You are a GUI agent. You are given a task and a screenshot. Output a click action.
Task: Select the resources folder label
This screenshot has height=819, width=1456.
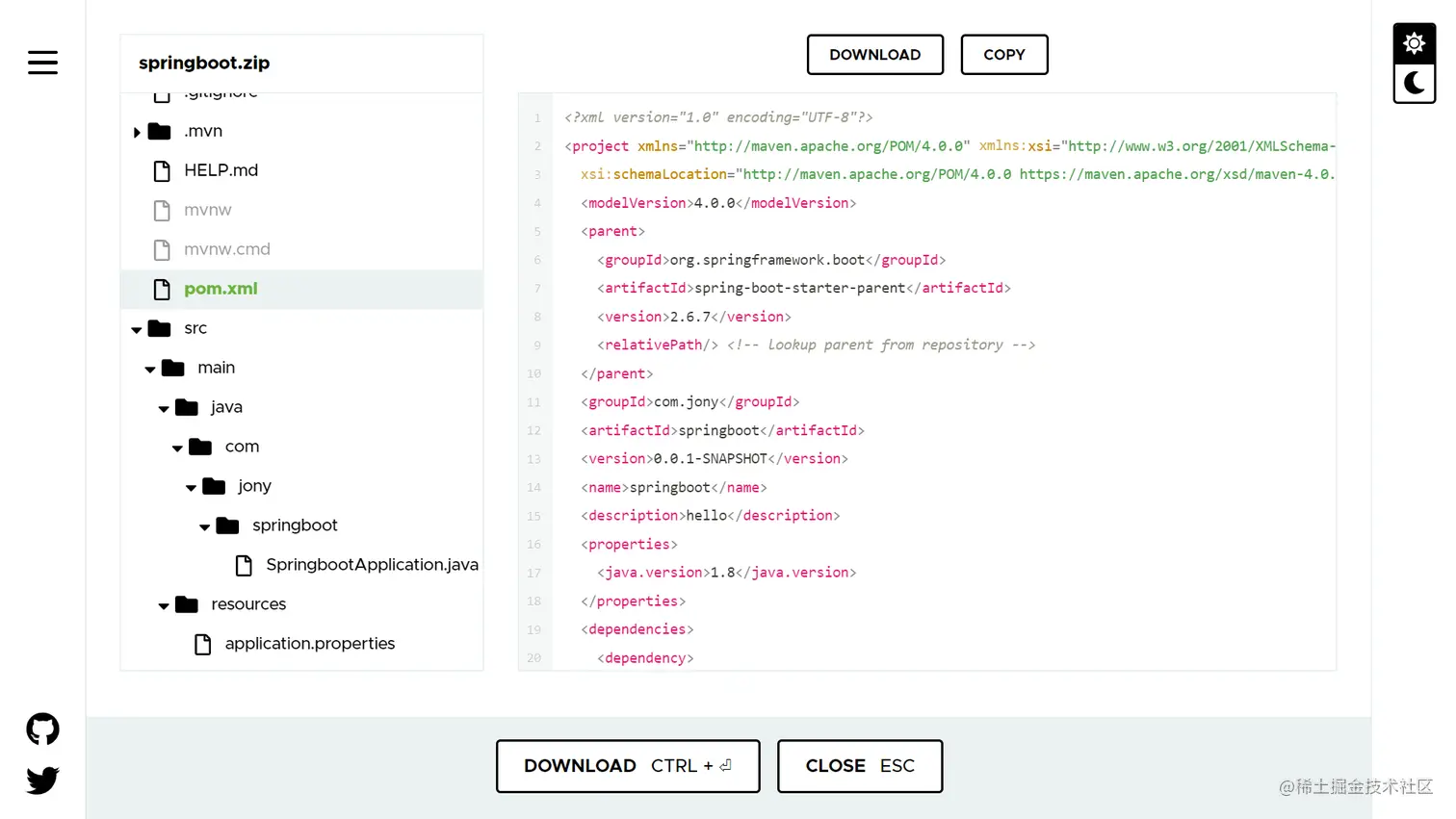point(248,604)
